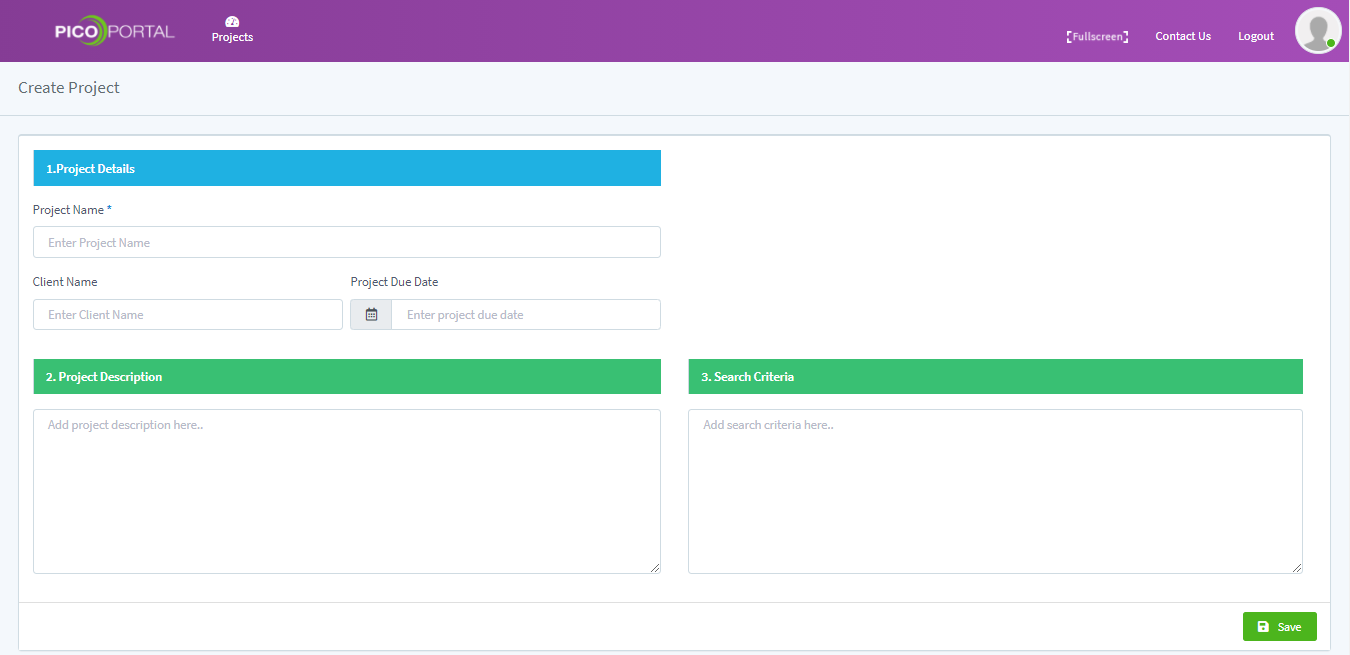Toggle Fullscreen mode
This screenshot has width=1350, height=655.
(1097, 36)
